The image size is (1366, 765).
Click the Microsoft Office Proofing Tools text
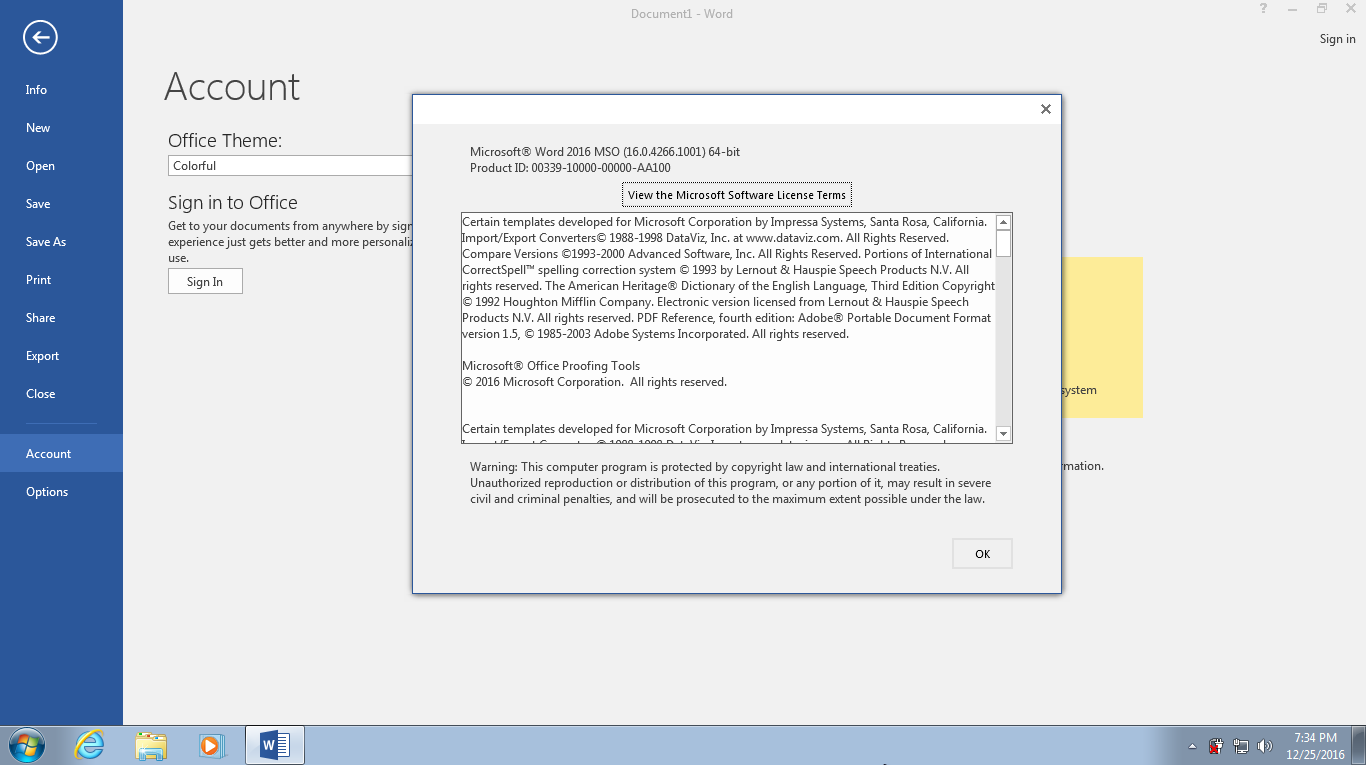pos(551,366)
